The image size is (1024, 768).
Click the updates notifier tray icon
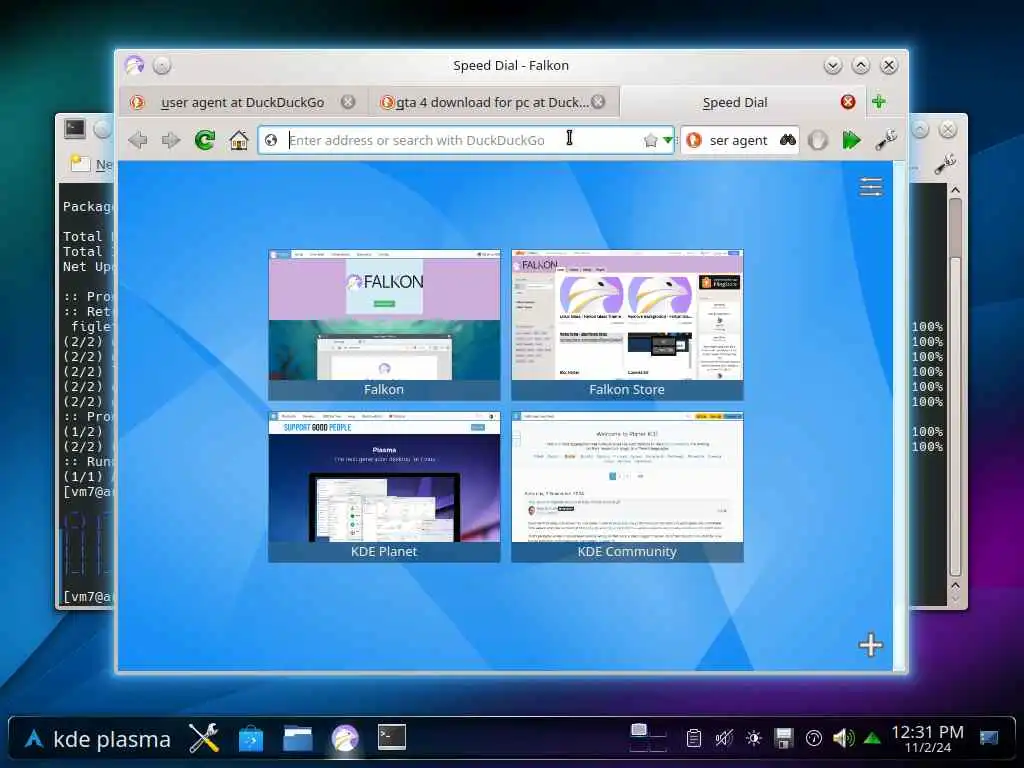click(x=814, y=739)
